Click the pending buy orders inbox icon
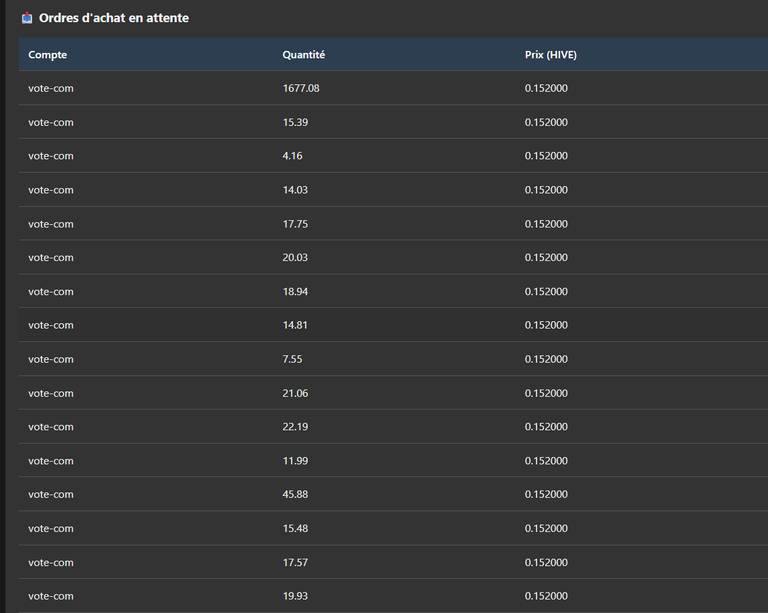 pos(27,18)
